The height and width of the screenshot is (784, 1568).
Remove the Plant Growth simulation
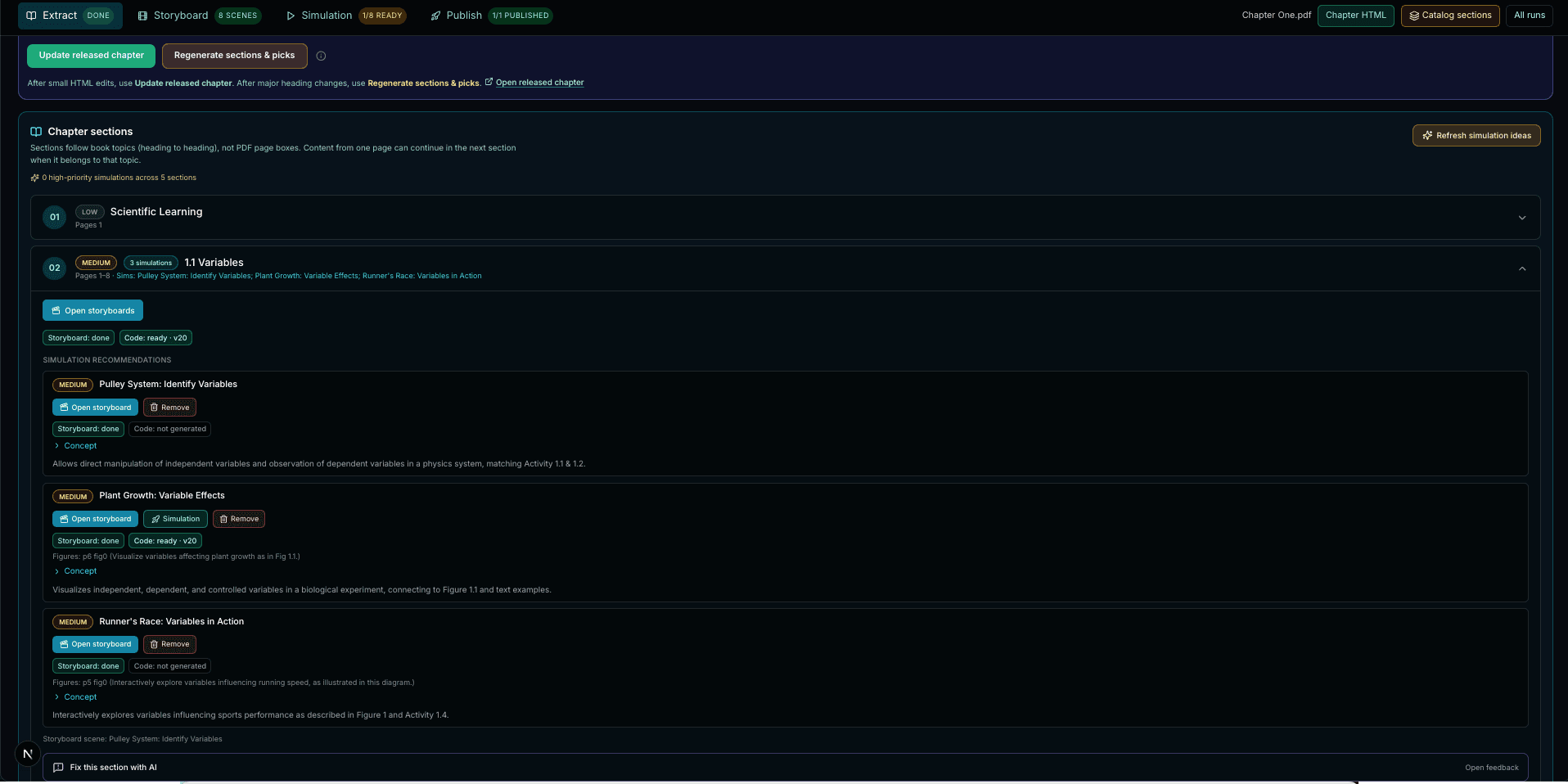(x=239, y=519)
